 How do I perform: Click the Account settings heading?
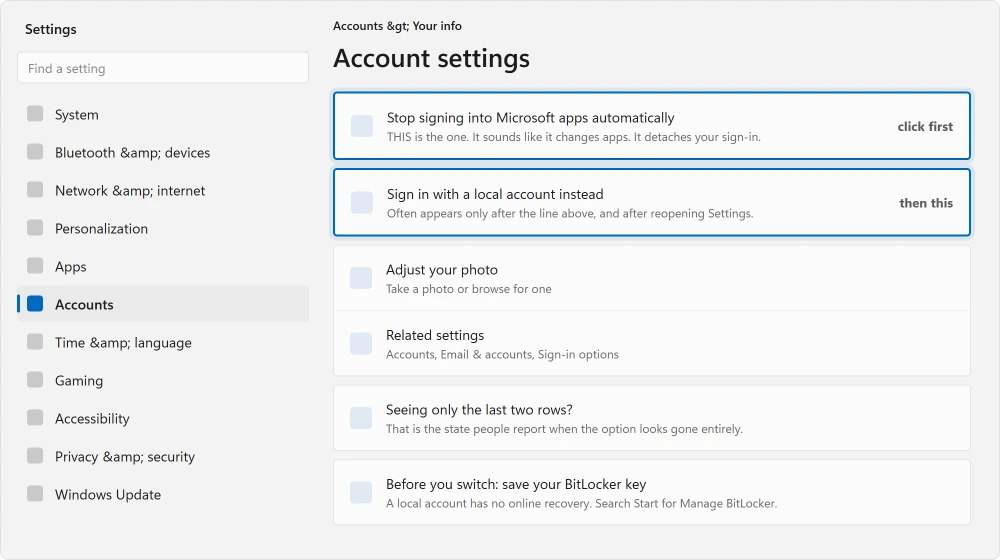pos(431,59)
